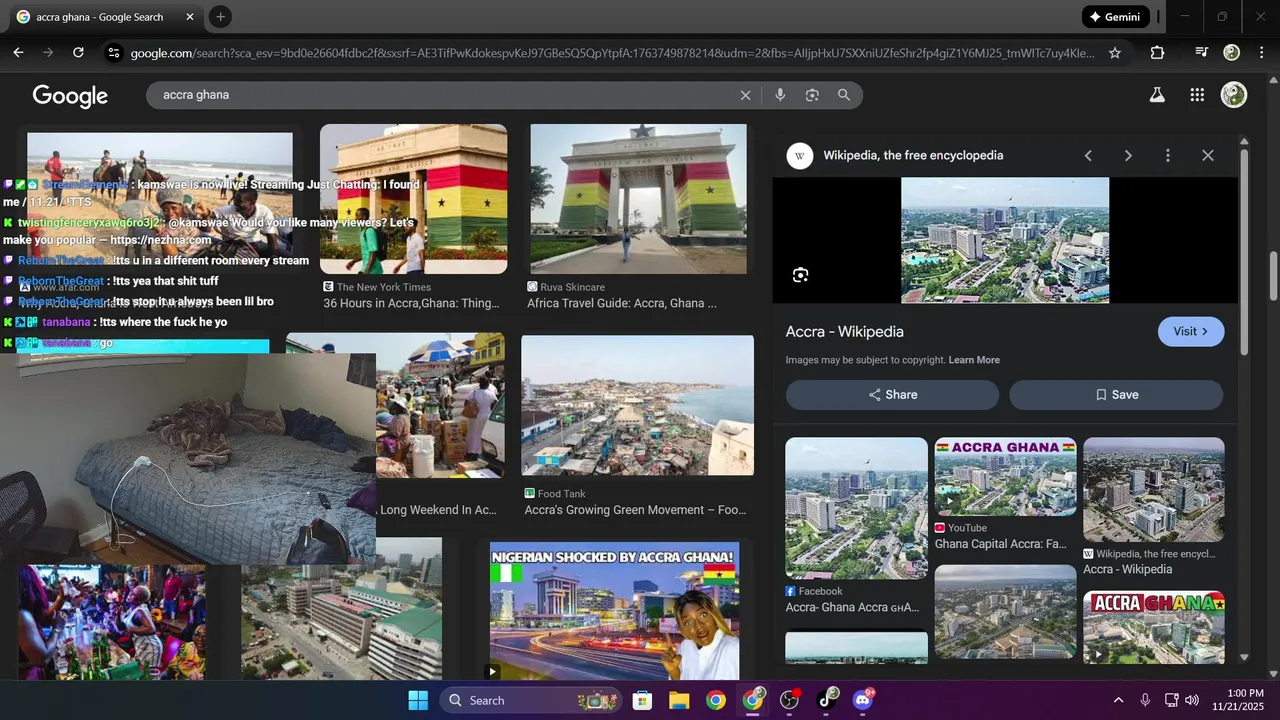Screen dimensions: 1280x720
Task: Open Google apps grid
Action: pyautogui.click(x=1197, y=95)
